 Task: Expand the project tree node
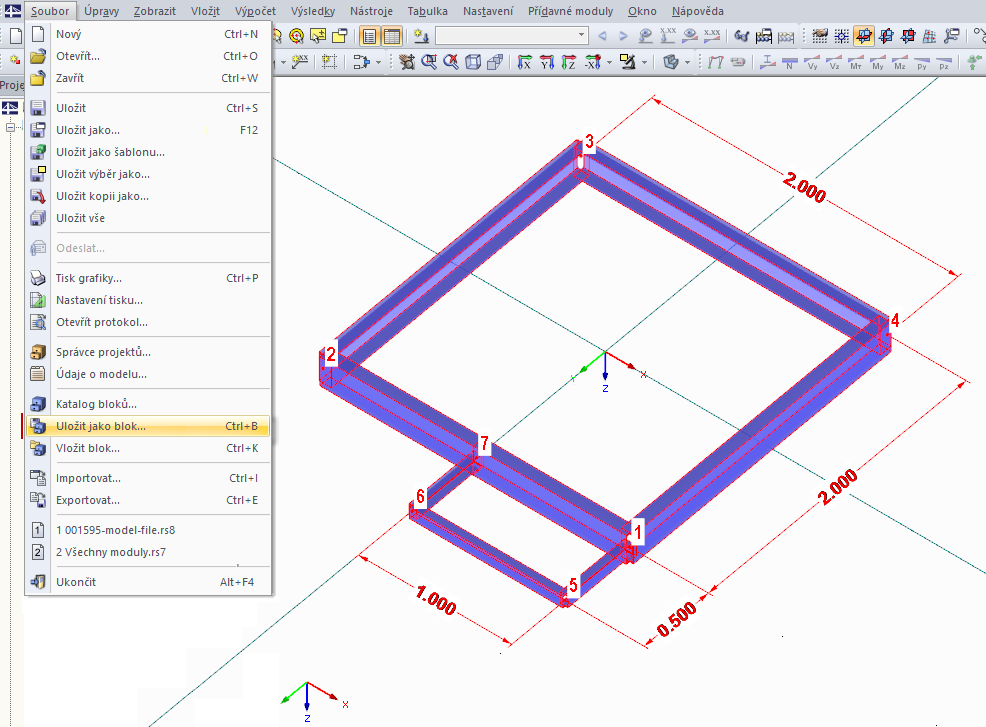click(10, 128)
